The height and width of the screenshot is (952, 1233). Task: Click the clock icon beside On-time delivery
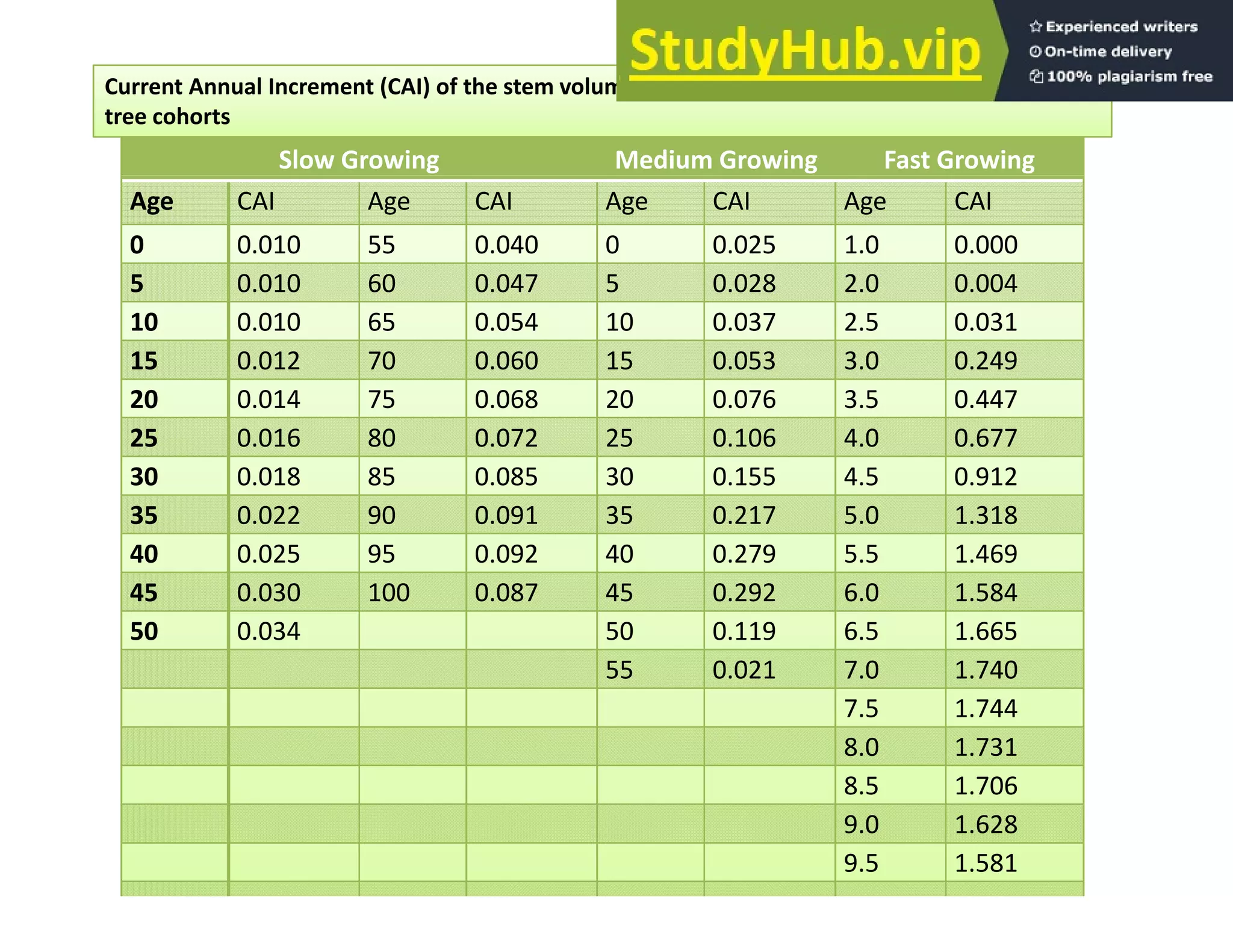point(1035,52)
